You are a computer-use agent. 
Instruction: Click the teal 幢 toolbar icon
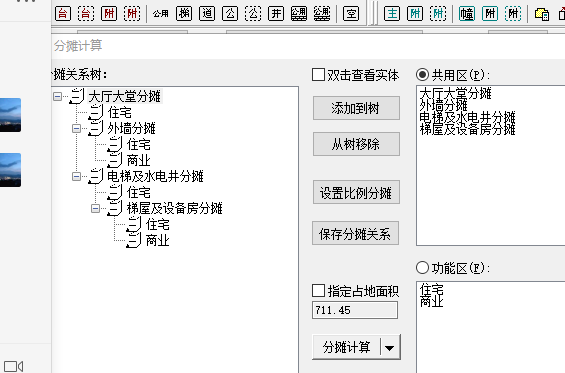coord(467,14)
